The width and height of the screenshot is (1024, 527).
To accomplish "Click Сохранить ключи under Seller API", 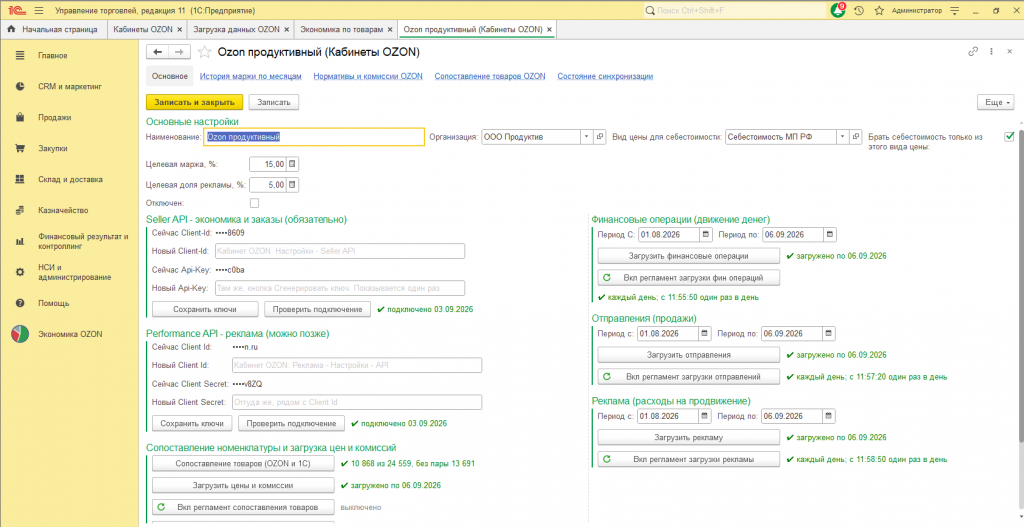I will 205,309.
